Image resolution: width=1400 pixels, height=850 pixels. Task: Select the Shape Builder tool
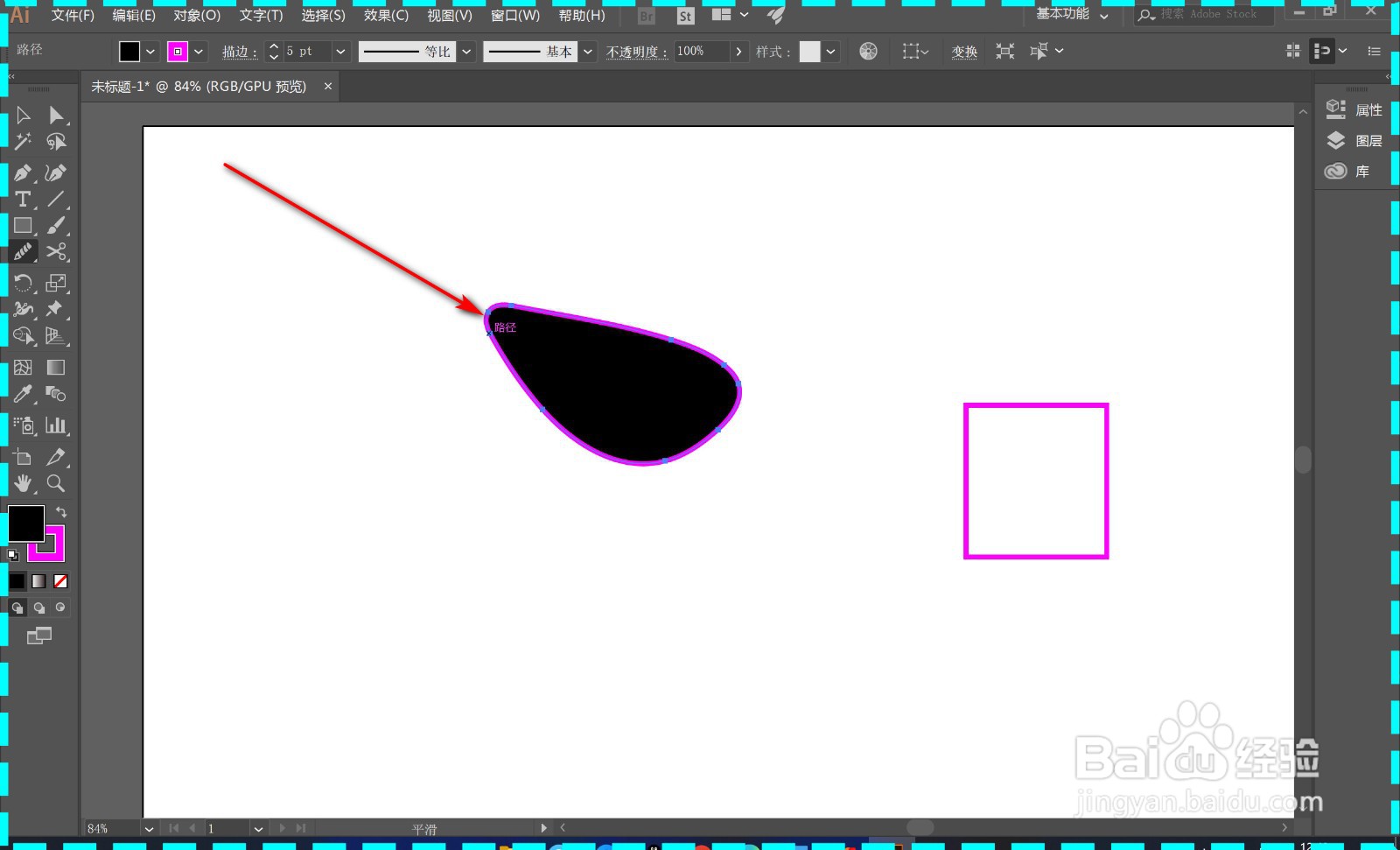point(24,336)
